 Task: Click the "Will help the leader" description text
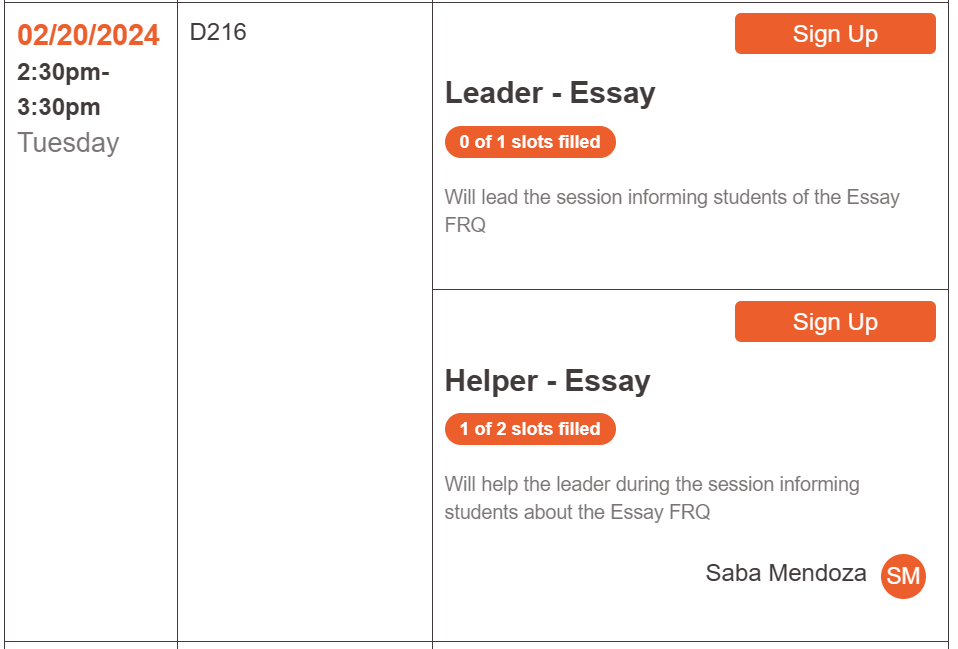click(x=550, y=484)
